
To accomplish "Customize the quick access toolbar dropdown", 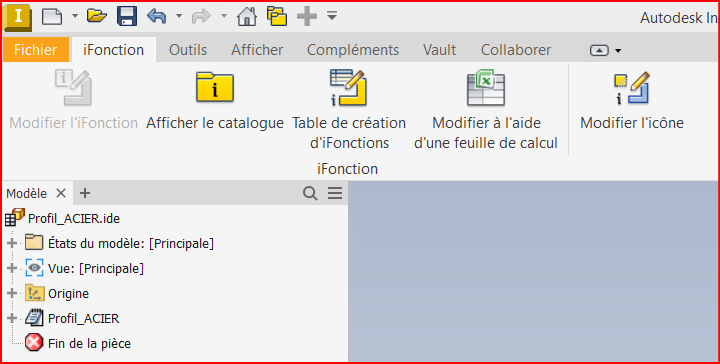I will point(332,16).
